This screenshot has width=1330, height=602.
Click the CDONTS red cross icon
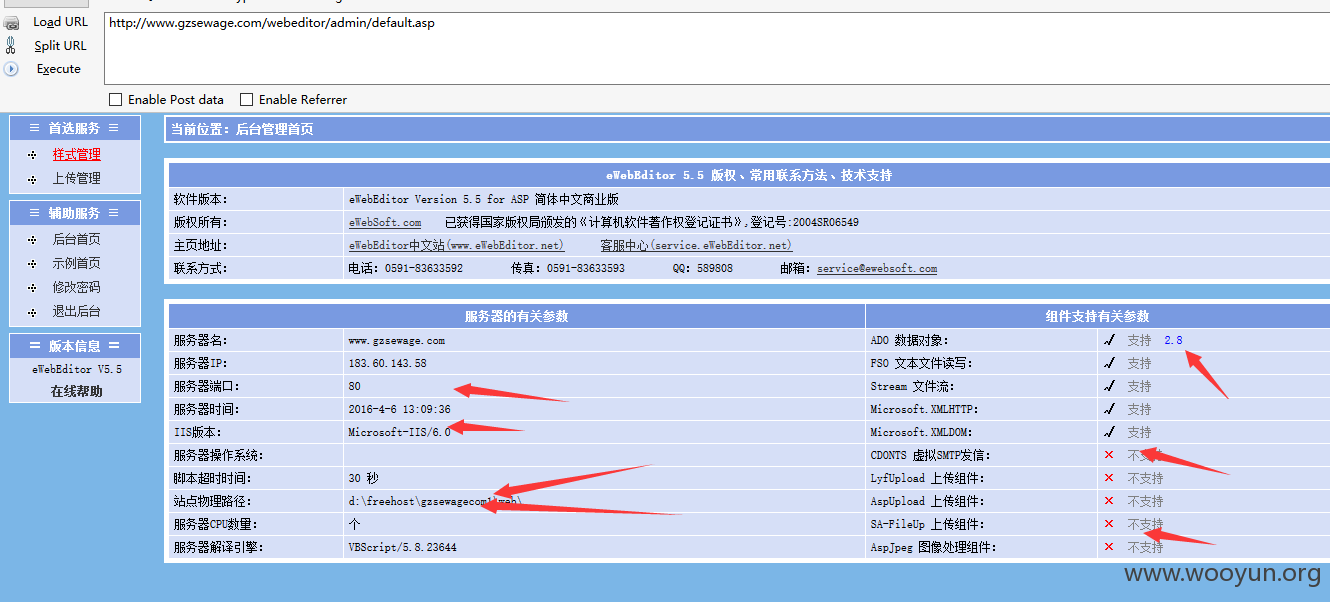coord(1109,455)
